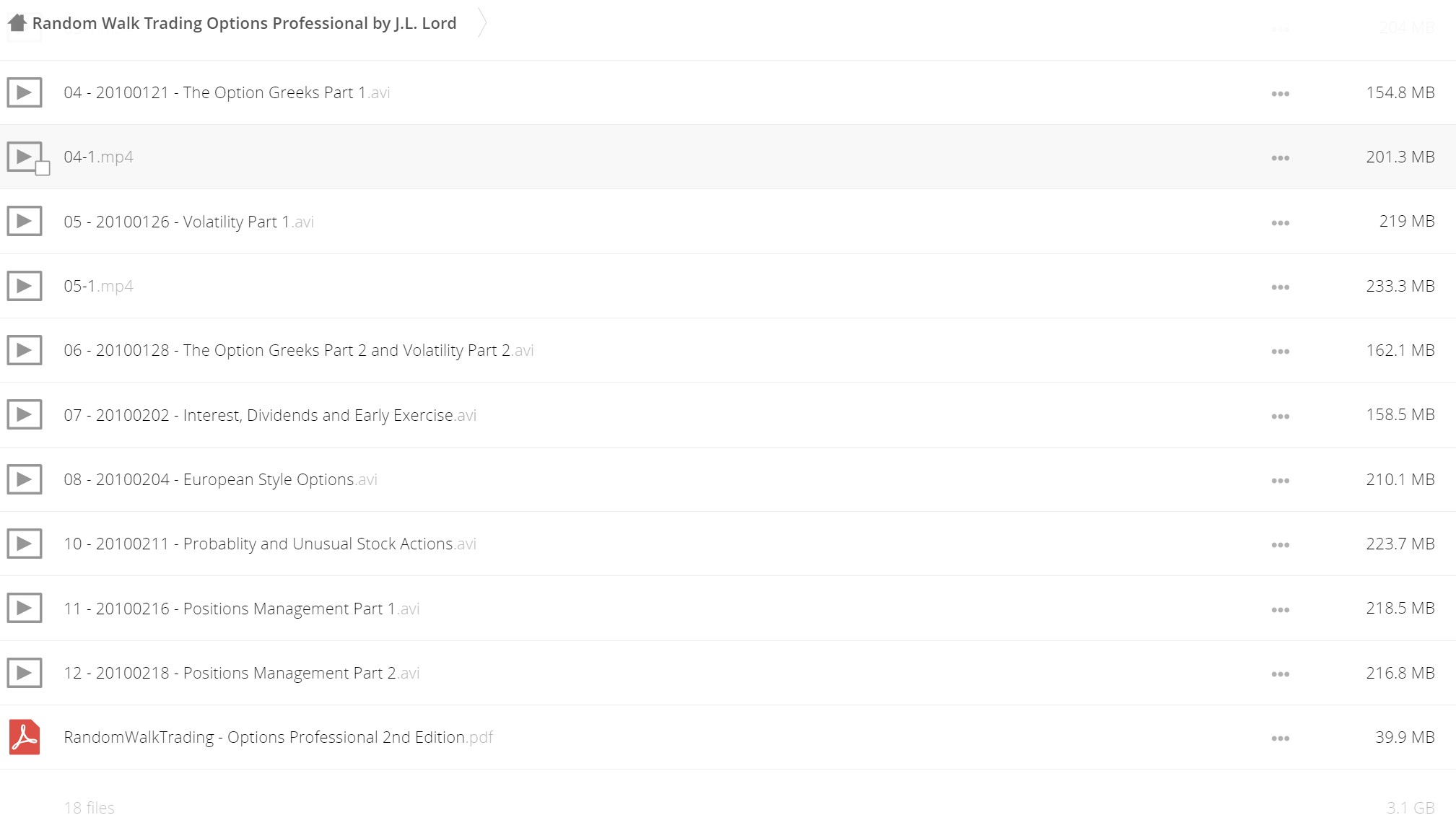This screenshot has height=828, width=1456.
Task: Click the video icon for 05-1.mp4
Action: click(x=25, y=286)
